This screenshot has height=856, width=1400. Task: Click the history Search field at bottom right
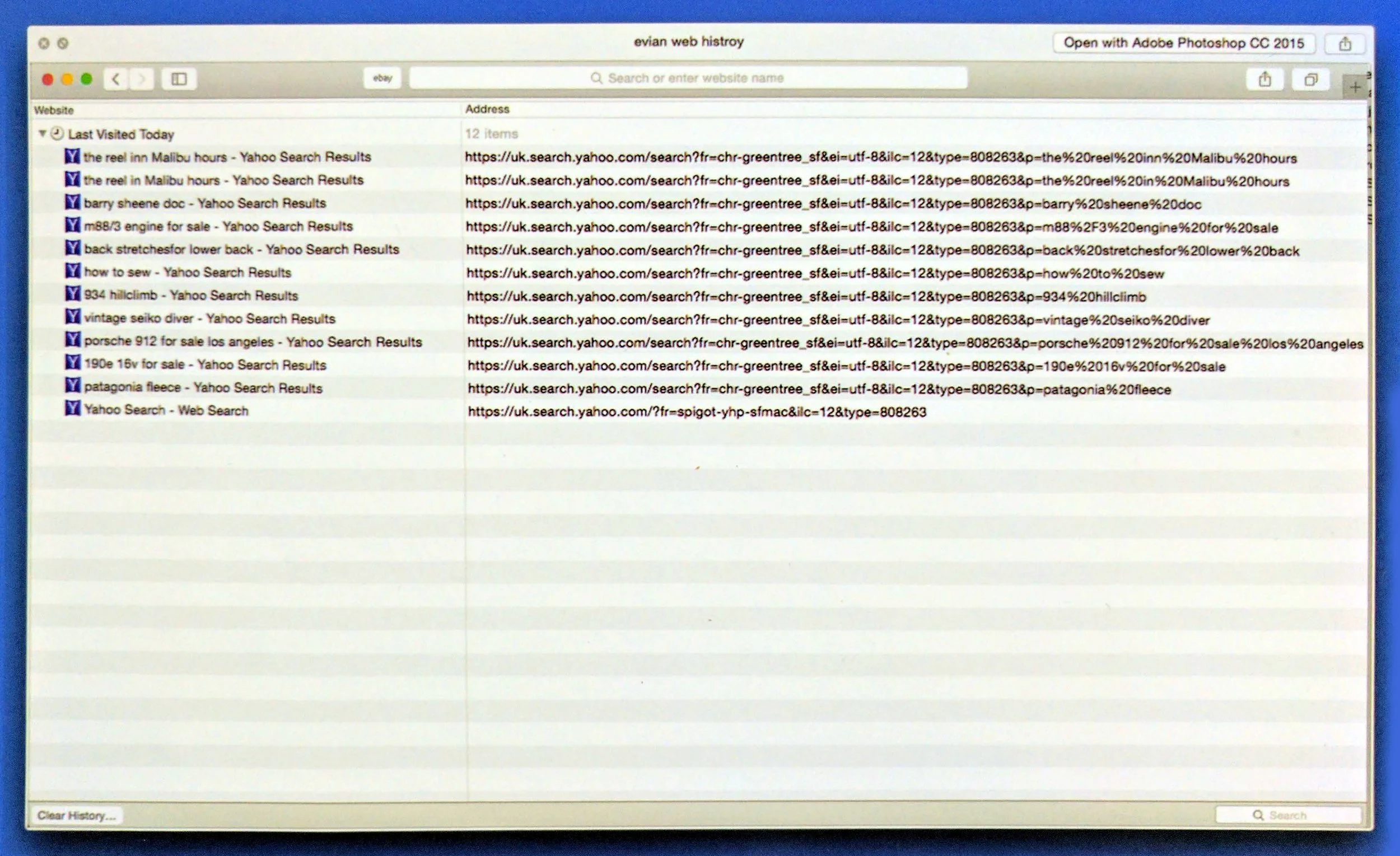tap(1288, 815)
